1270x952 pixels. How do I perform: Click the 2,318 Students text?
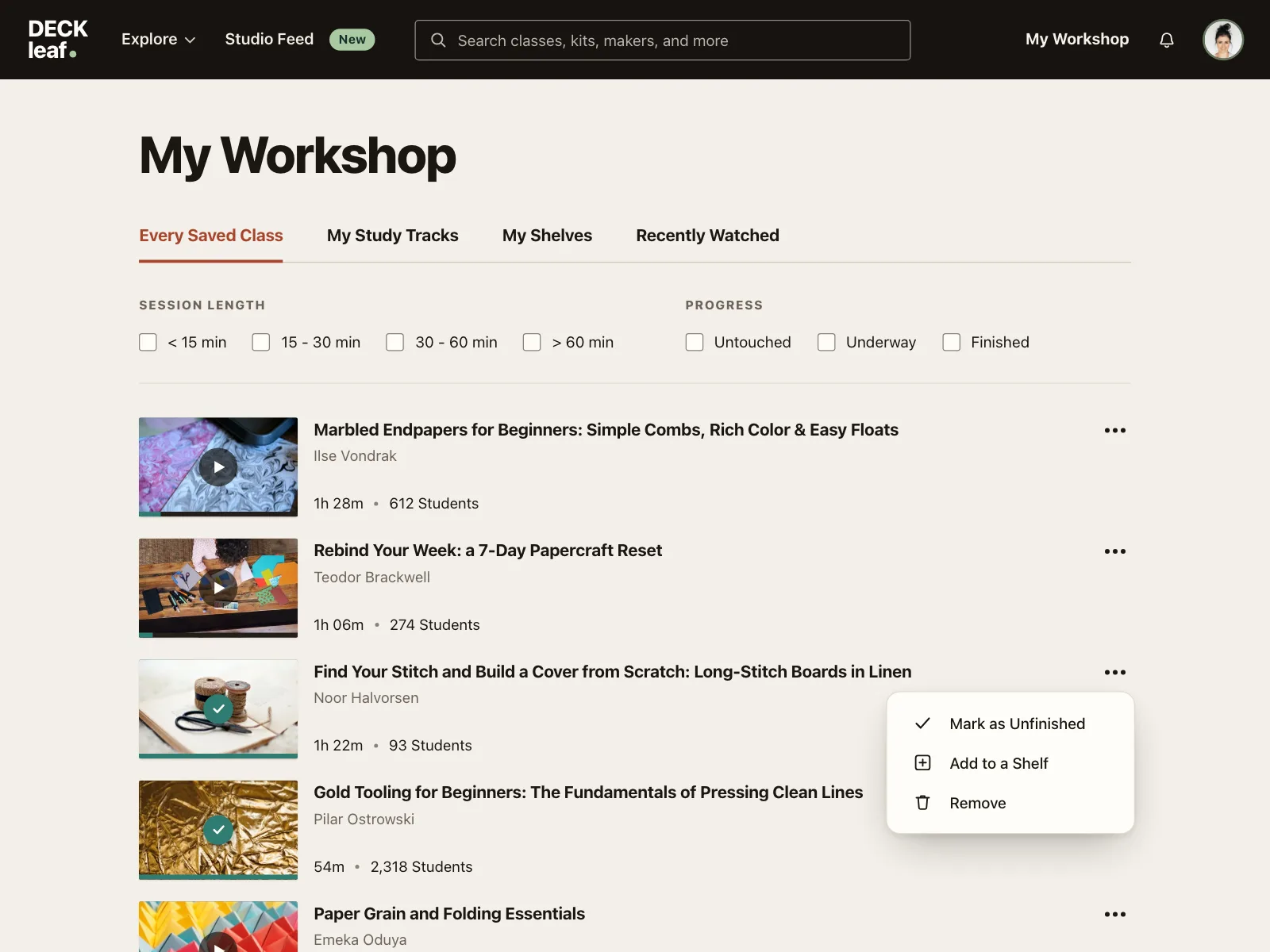[421, 867]
